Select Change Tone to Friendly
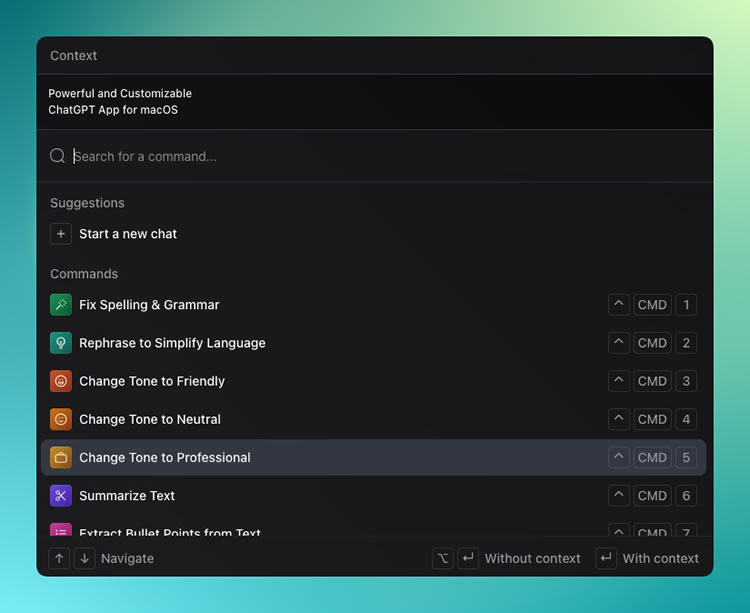This screenshot has width=750, height=613. 373,381
